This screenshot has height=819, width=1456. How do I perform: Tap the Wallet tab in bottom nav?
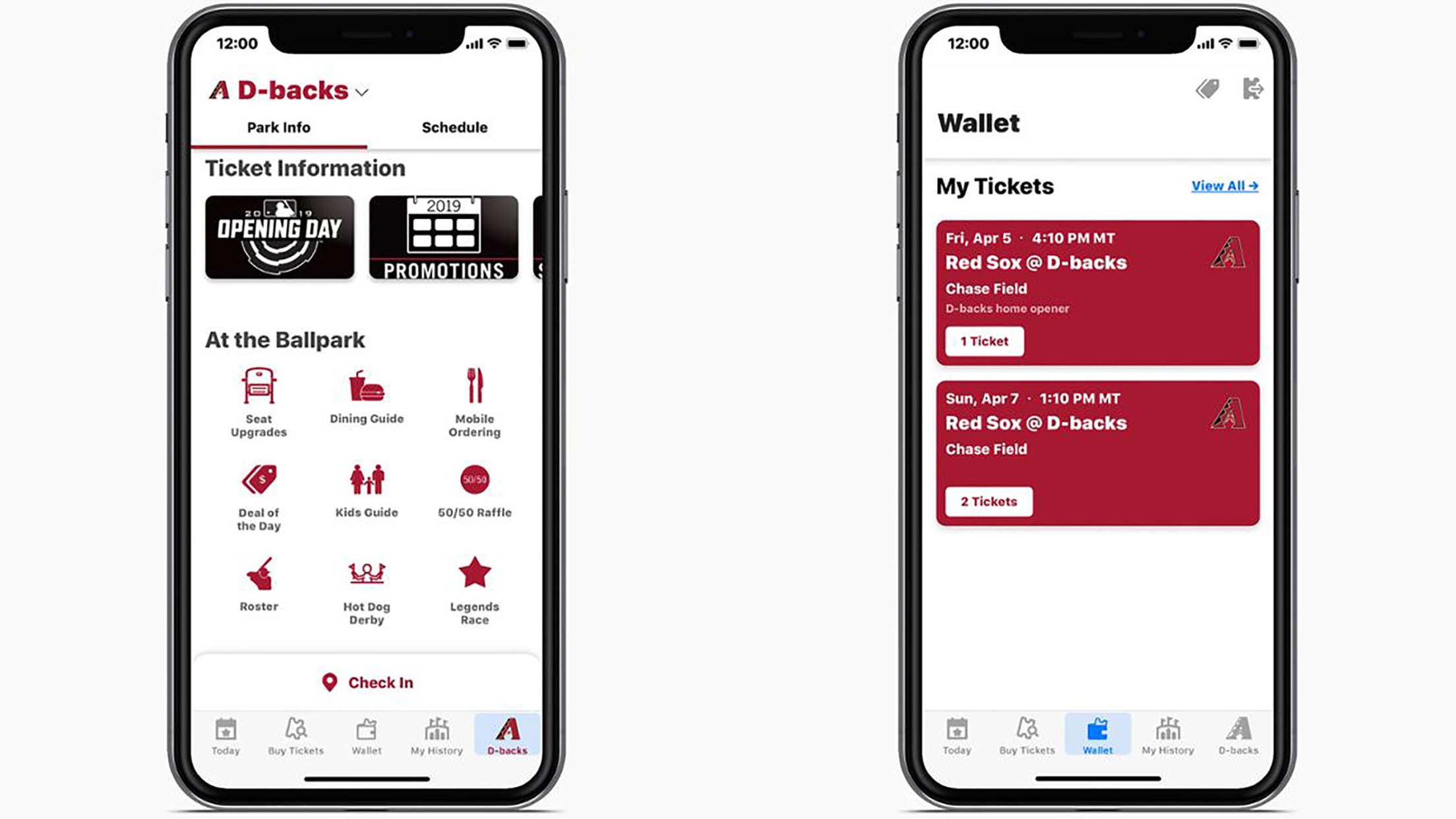[365, 738]
